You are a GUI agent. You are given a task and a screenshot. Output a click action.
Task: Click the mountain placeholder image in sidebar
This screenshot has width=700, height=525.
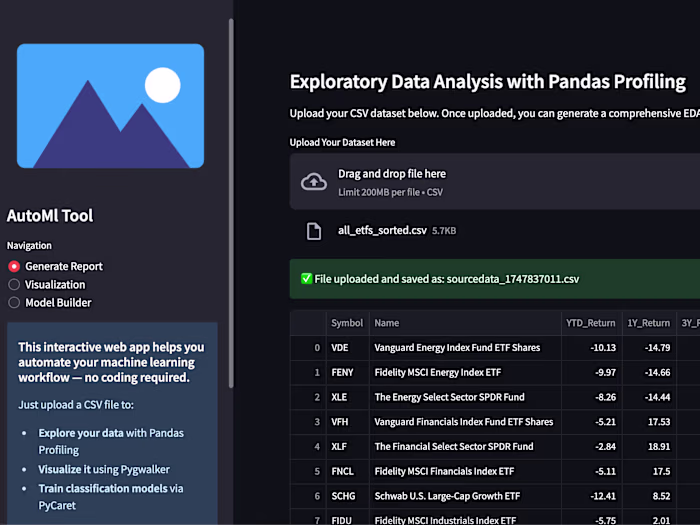tap(110, 106)
